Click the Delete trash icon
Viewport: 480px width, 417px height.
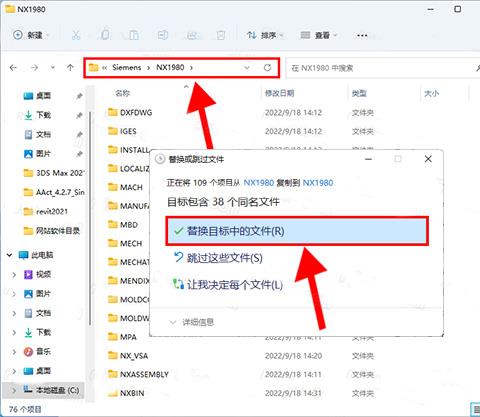pyautogui.click(x=221, y=35)
